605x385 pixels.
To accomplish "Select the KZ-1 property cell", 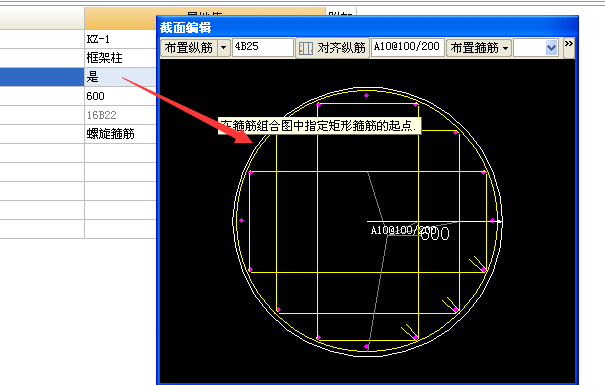I will click(120, 39).
